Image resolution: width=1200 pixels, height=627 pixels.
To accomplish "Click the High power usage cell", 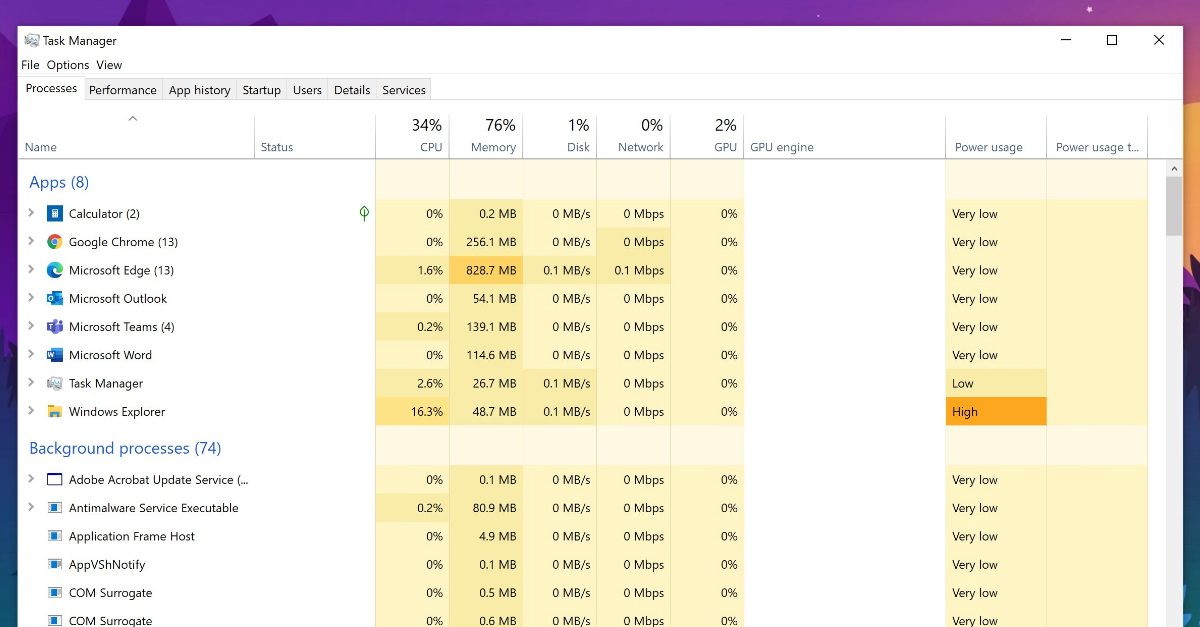I will [995, 412].
